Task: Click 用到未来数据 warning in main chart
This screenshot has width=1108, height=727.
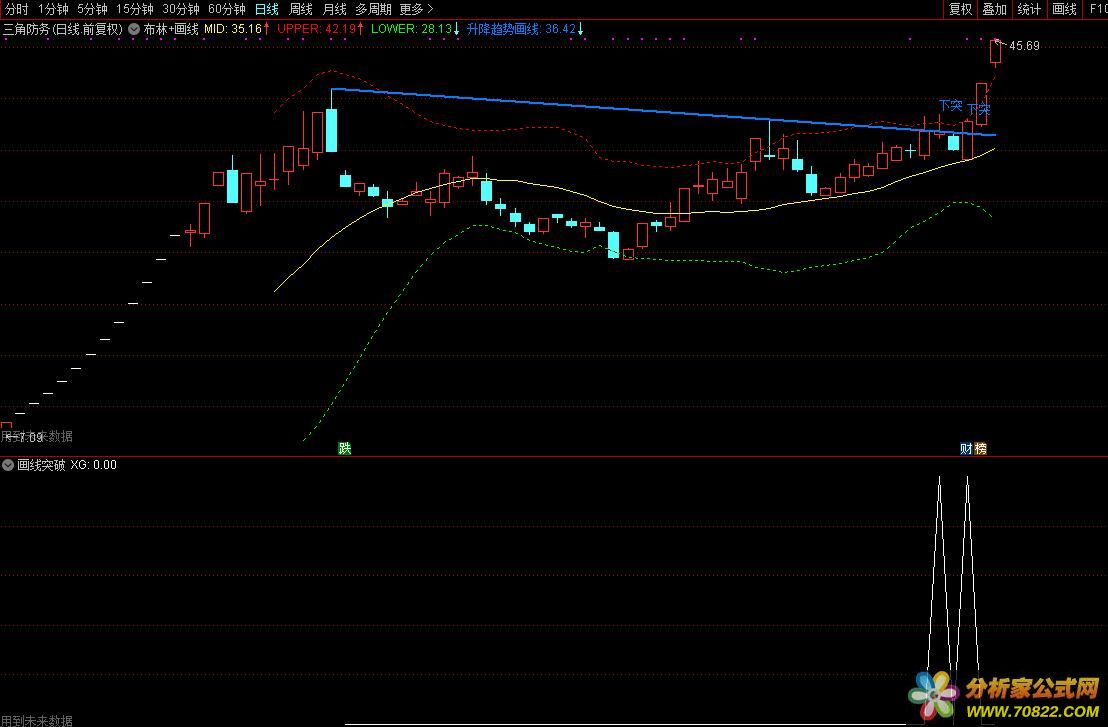Action: pyautogui.click(x=37, y=437)
